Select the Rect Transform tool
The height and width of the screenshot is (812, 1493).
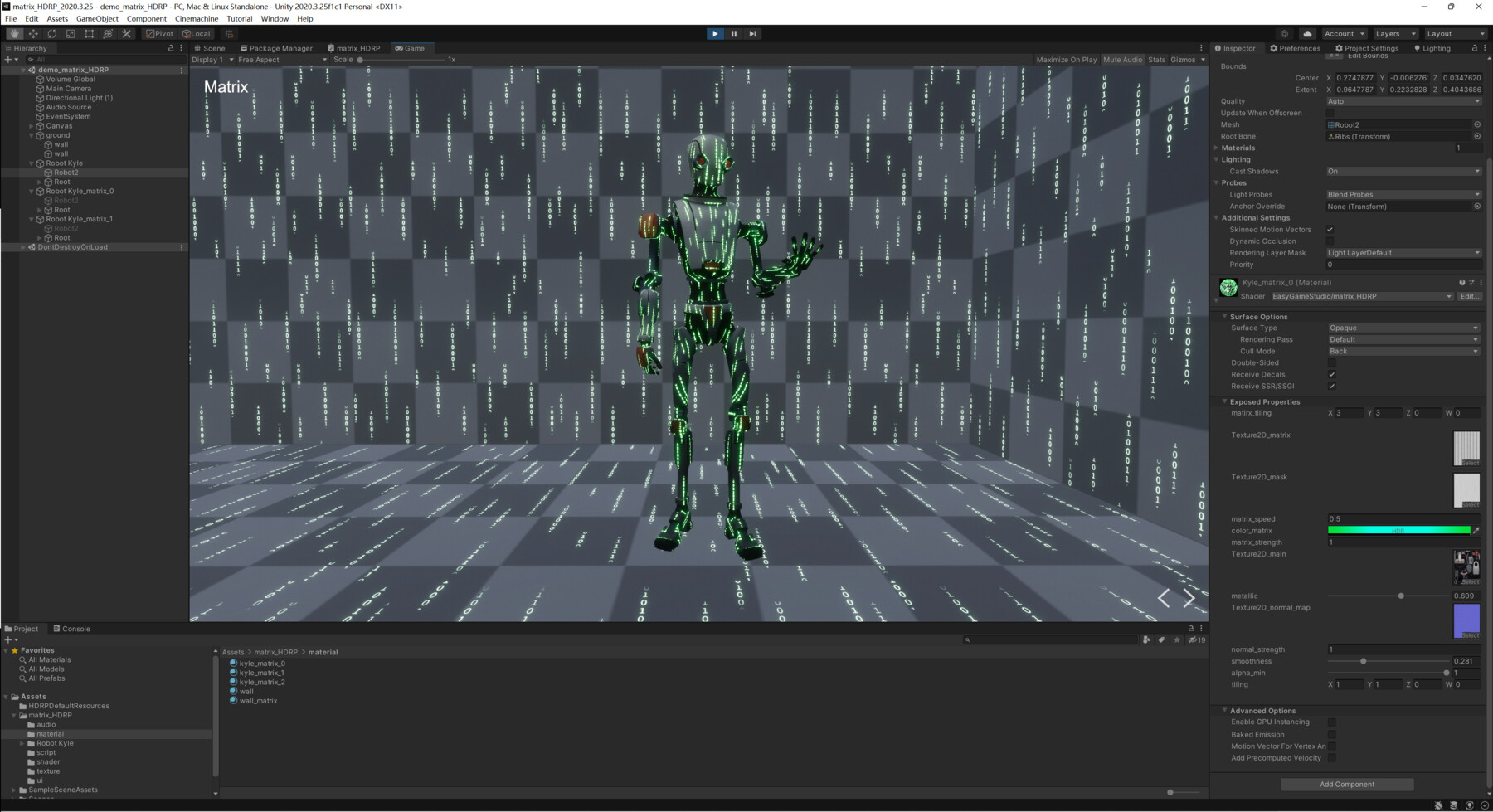[x=89, y=33]
